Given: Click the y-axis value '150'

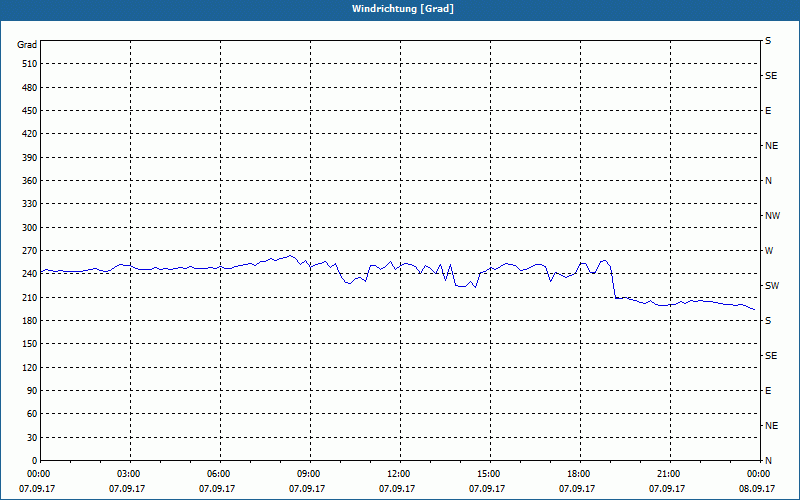Looking at the screenshot, I should coord(30,344).
